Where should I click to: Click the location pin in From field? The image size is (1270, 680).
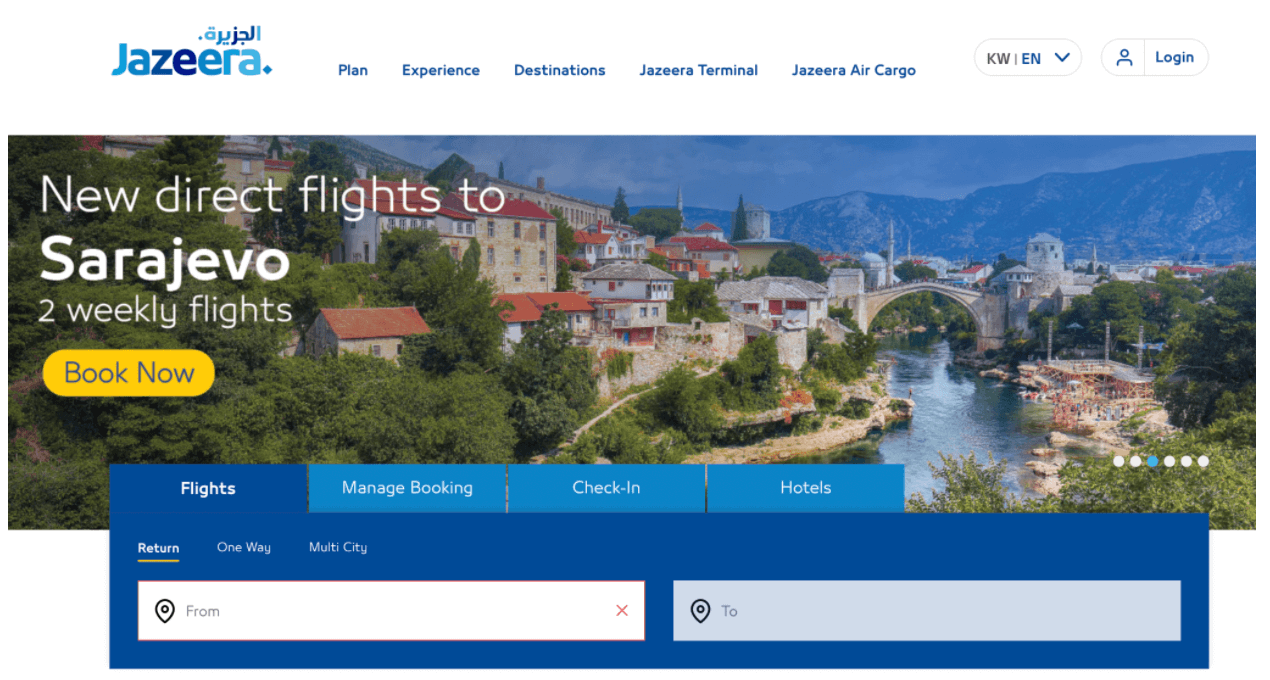click(165, 611)
